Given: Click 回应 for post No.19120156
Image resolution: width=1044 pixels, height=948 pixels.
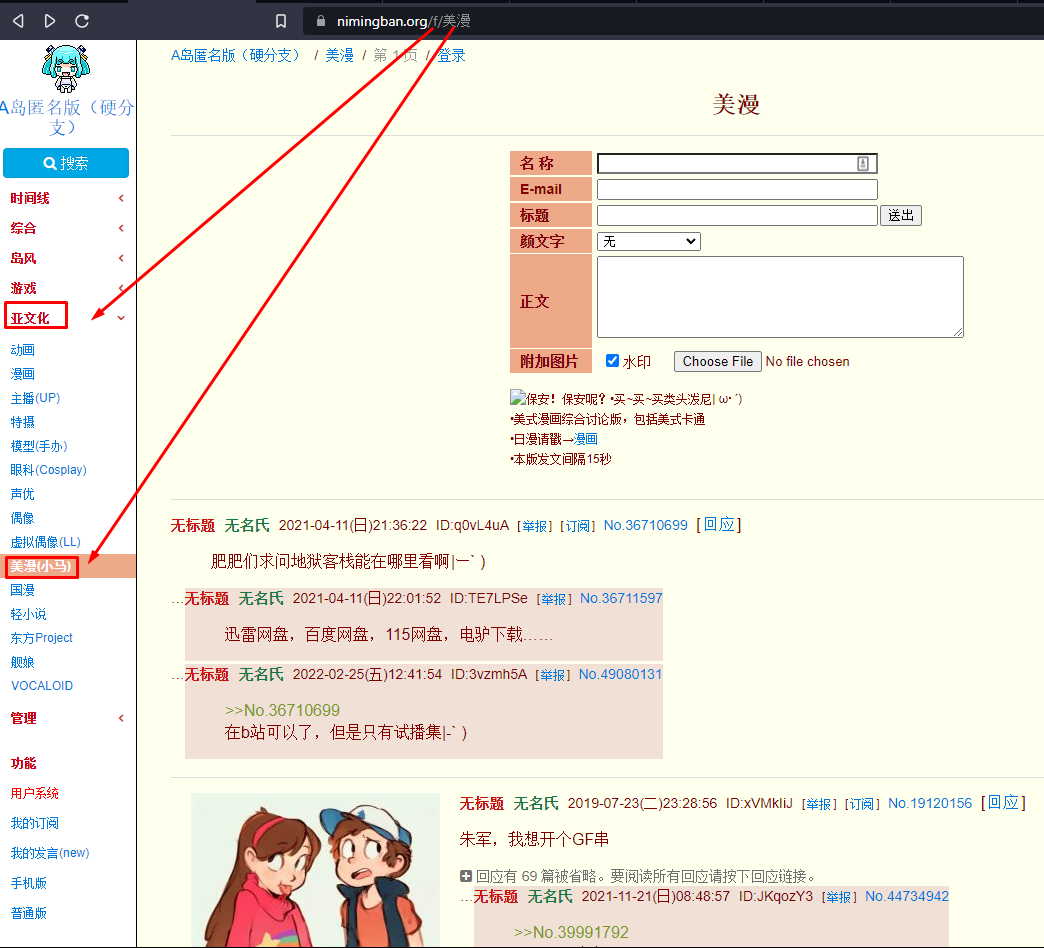Looking at the screenshot, I should click(1003, 802).
